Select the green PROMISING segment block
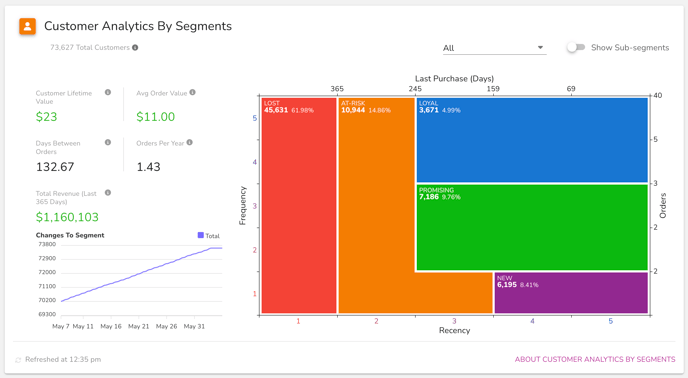 (x=532, y=227)
